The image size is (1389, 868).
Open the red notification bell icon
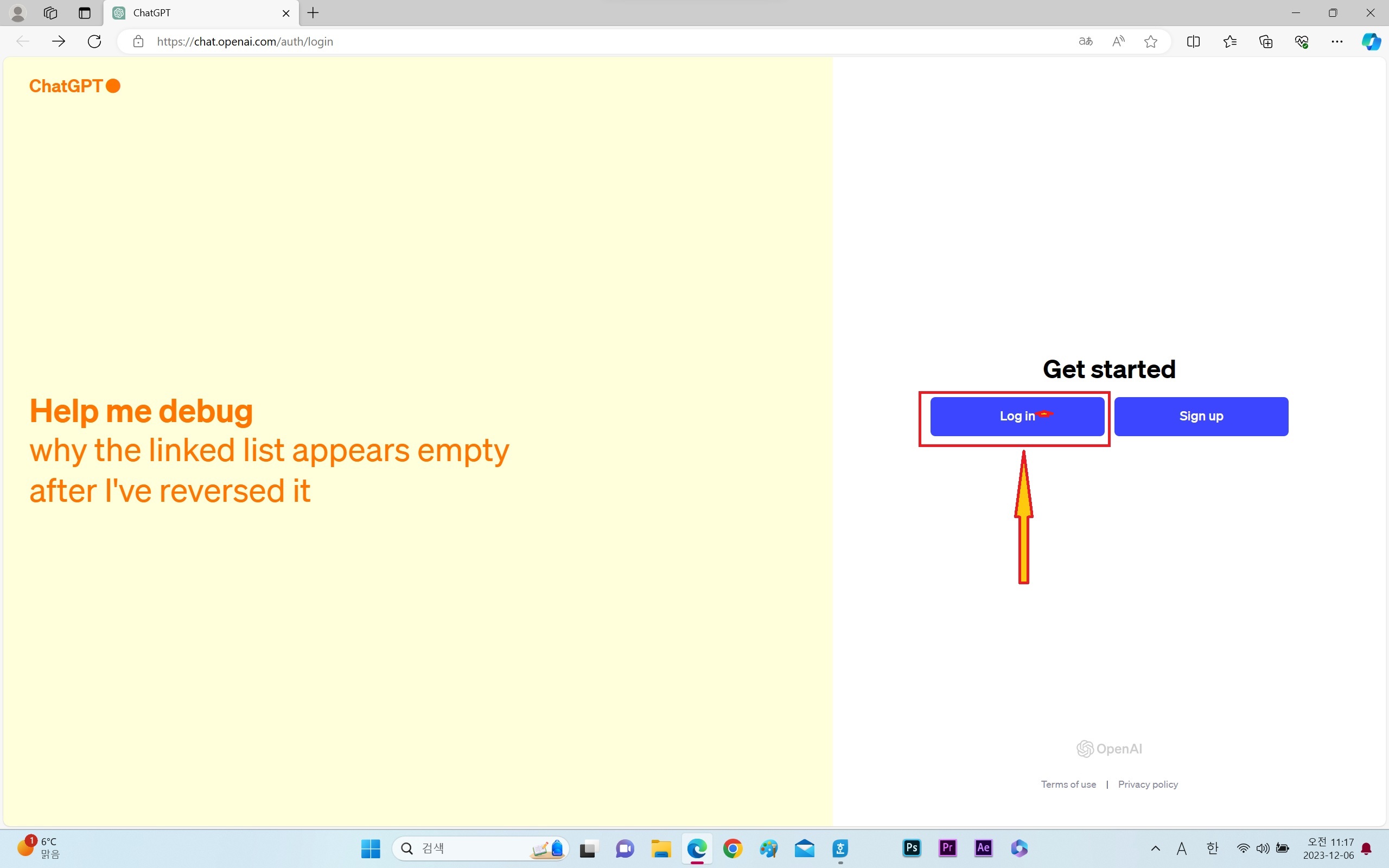point(1367,848)
